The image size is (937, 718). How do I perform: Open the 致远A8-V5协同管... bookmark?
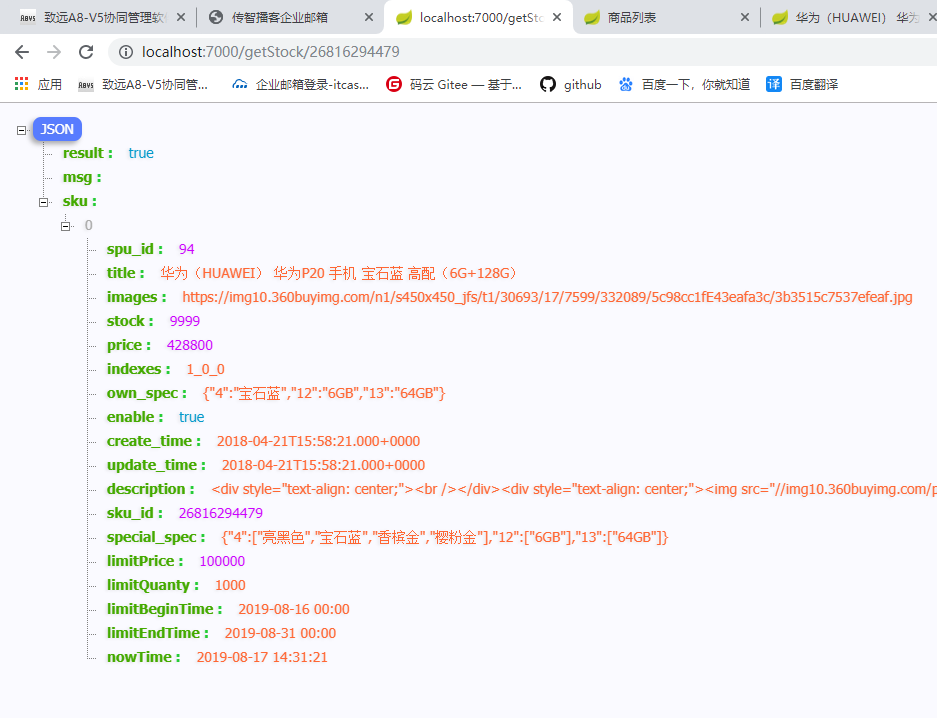coord(143,84)
